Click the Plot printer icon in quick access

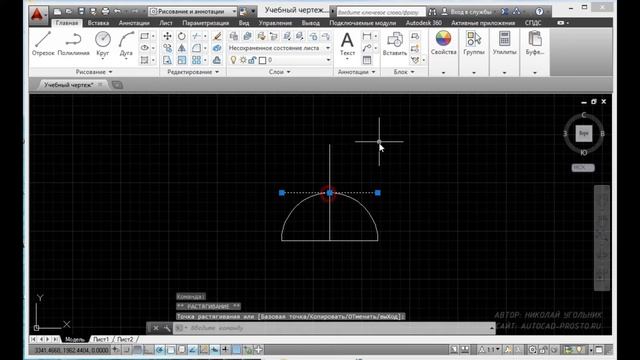[105, 11]
